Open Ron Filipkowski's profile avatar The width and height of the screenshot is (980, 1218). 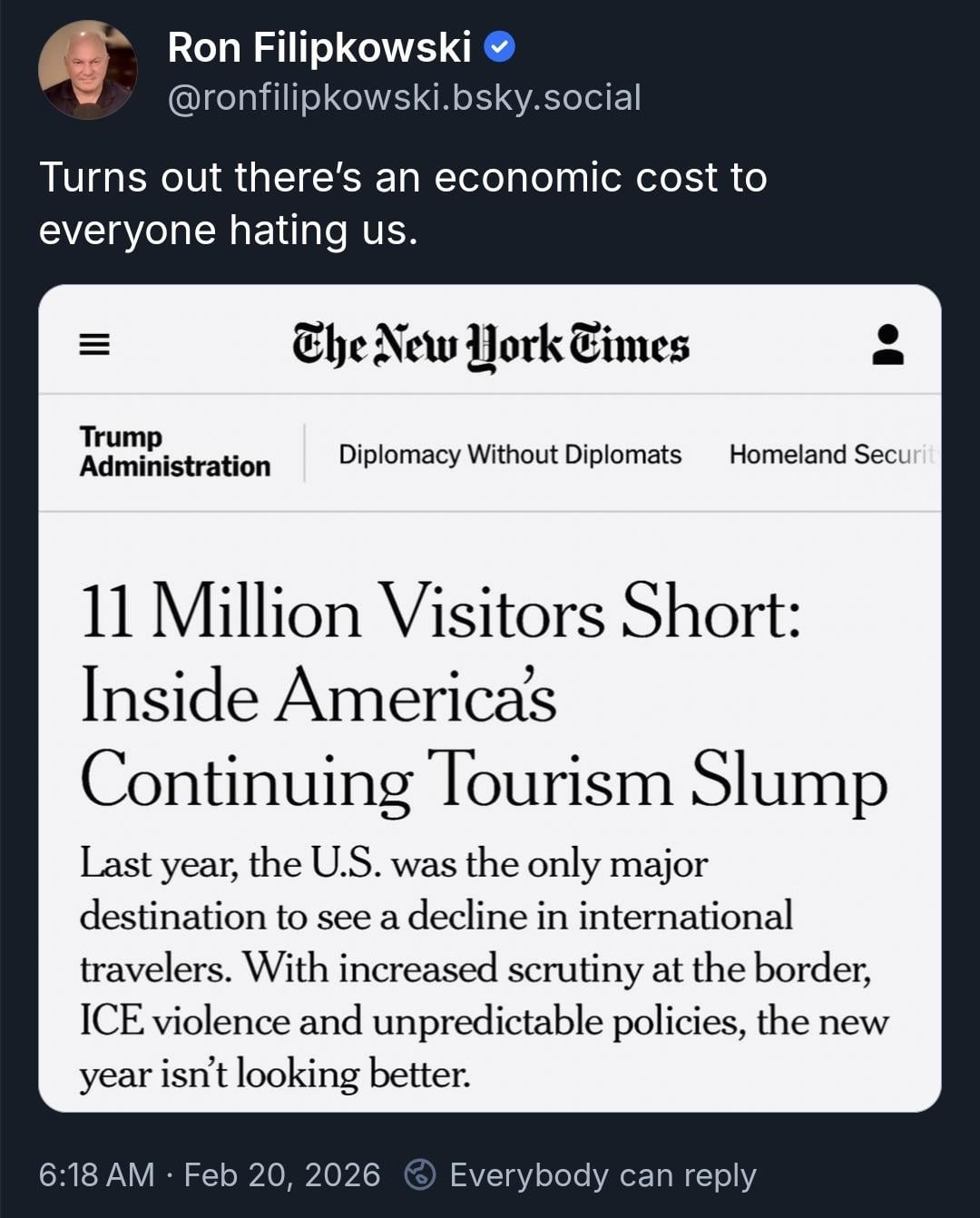pyautogui.click(x=87, y=70)
